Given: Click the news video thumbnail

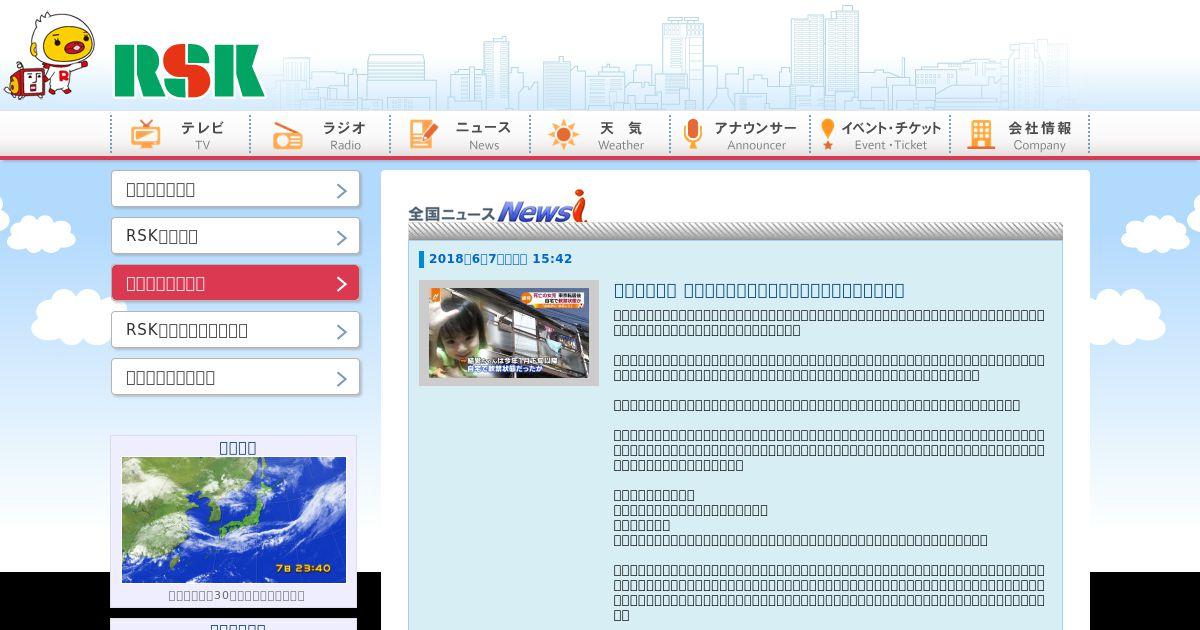Looking at the screenshot, I should (x=509, y=333).
